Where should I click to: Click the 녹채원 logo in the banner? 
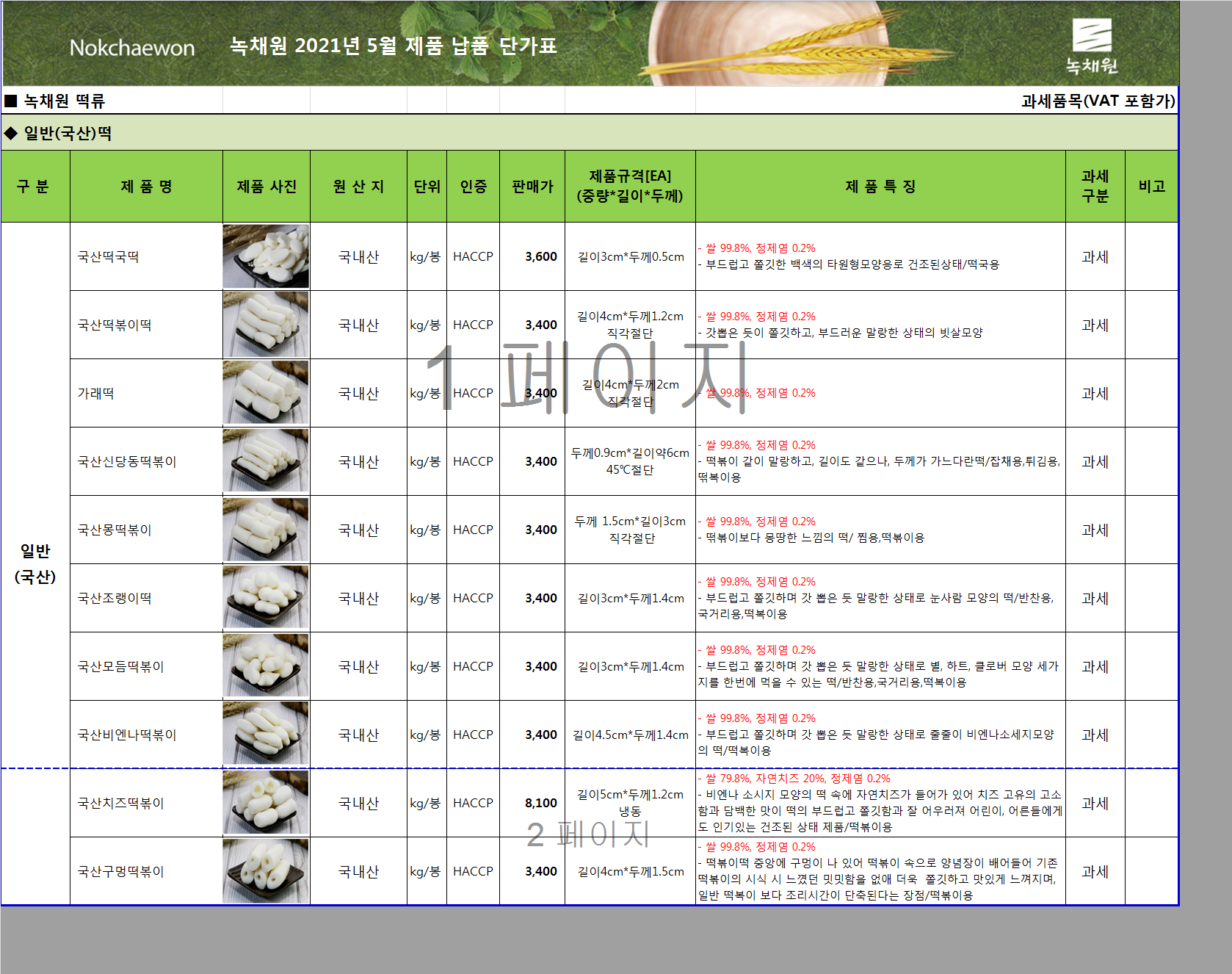click(1092, 46)
